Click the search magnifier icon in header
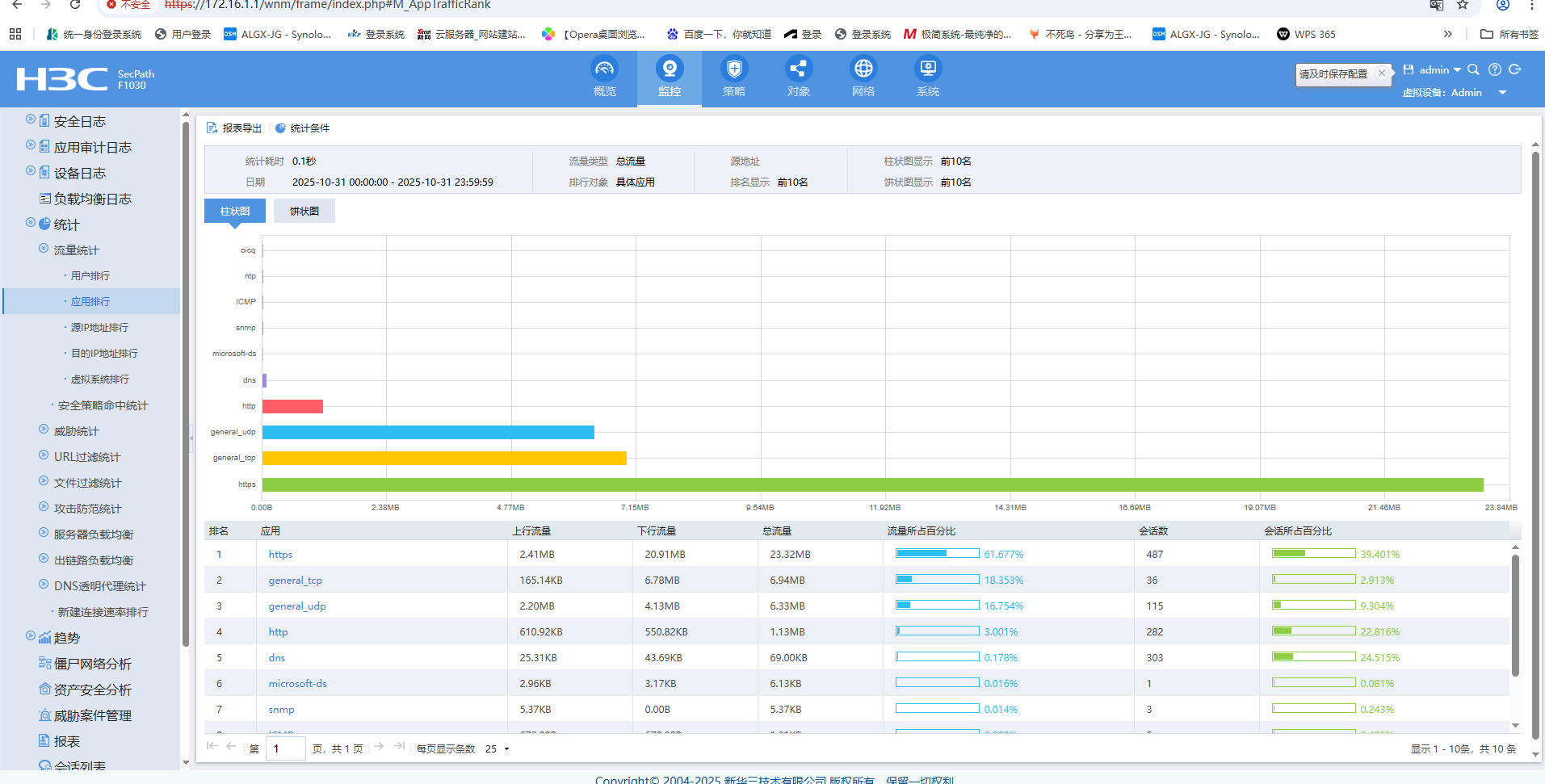This screenshot has width=1545, height=784. point(1473,69)
